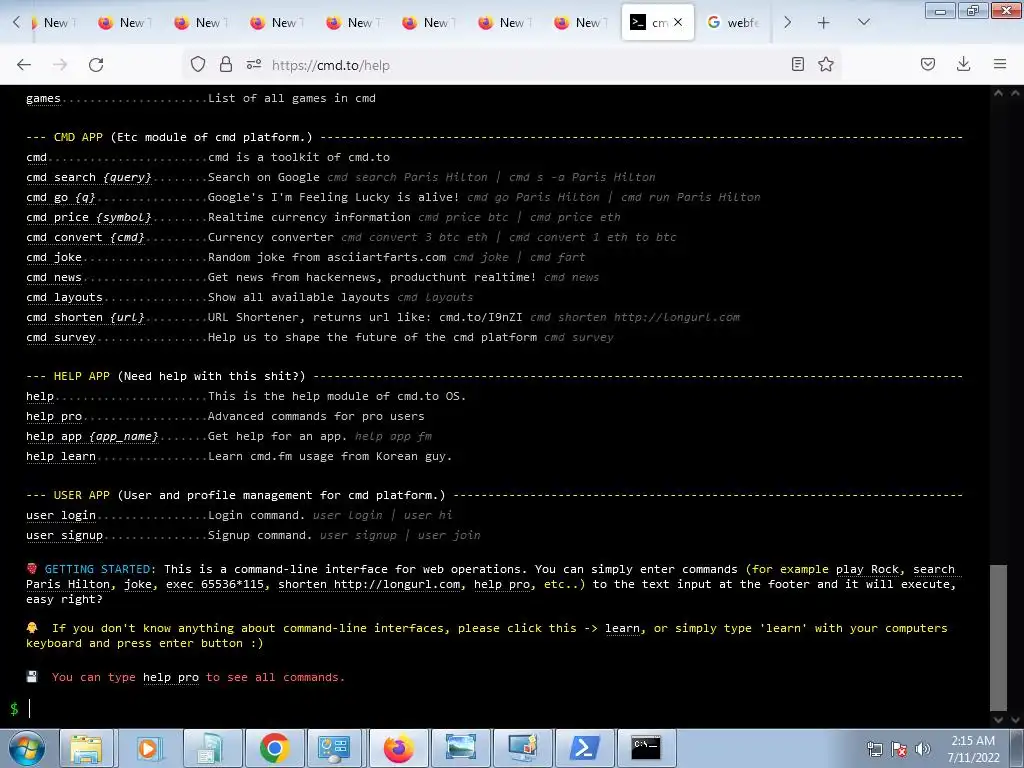Click the 'help pro' command in HELP APP list
1024x768 pixels.
pyautogui.click(x=54, y=416)
